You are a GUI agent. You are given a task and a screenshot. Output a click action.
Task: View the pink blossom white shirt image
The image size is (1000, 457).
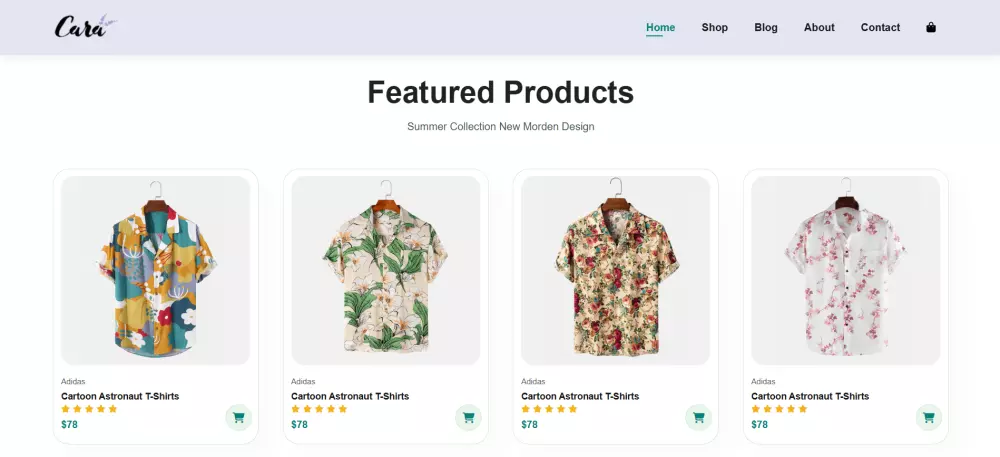coord(846,270)
